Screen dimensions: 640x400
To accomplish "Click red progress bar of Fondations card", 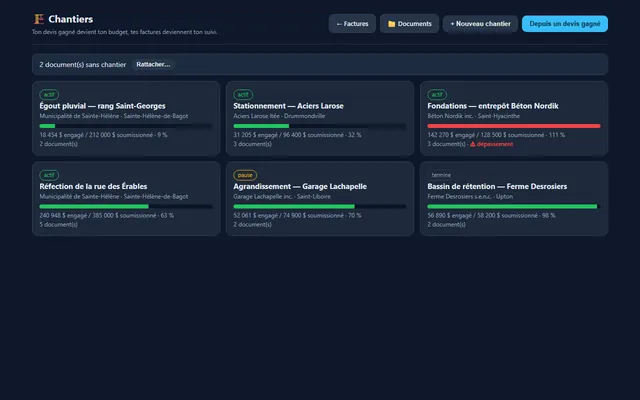I will 514,126.
